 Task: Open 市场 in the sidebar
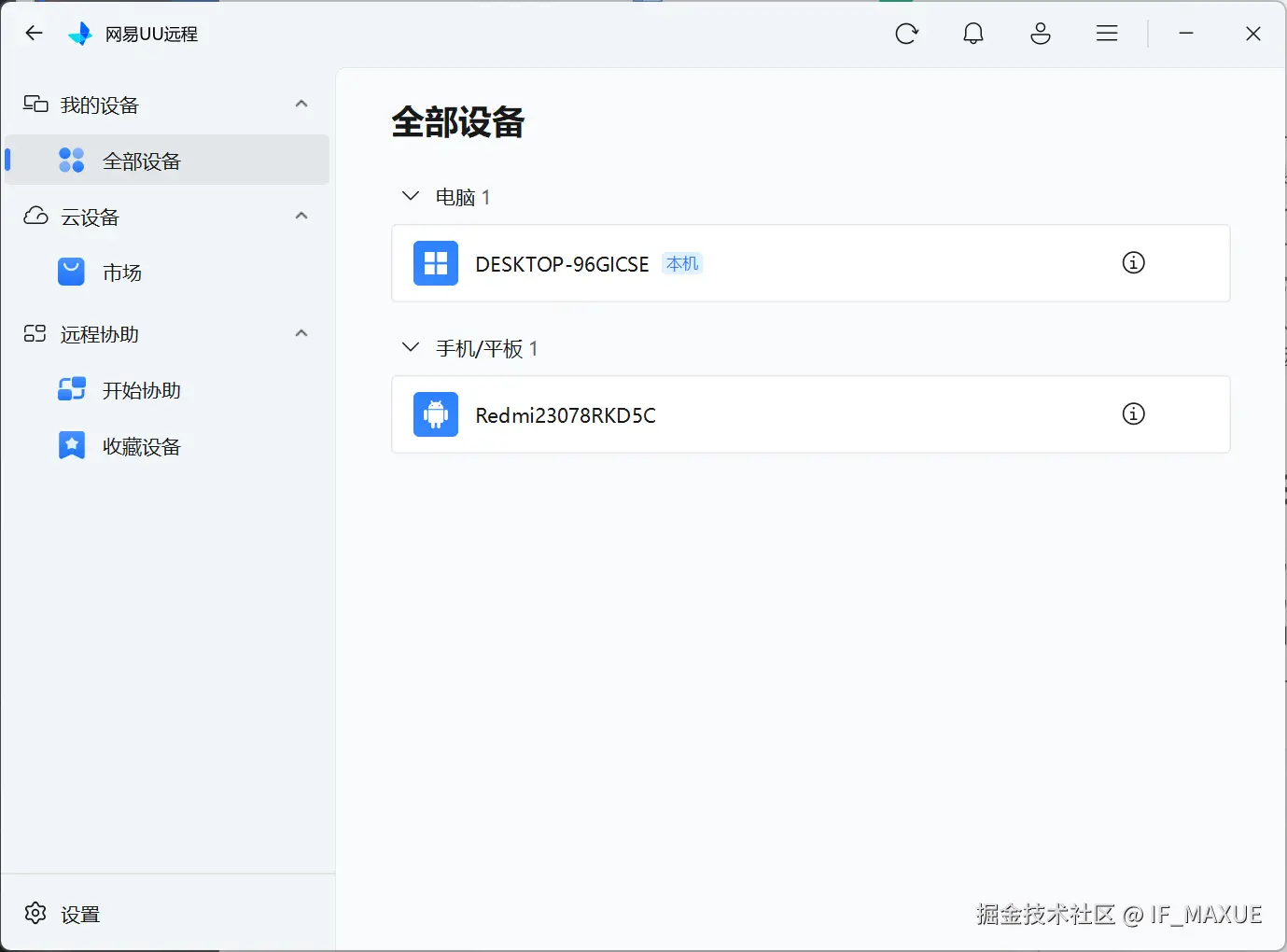167,272
